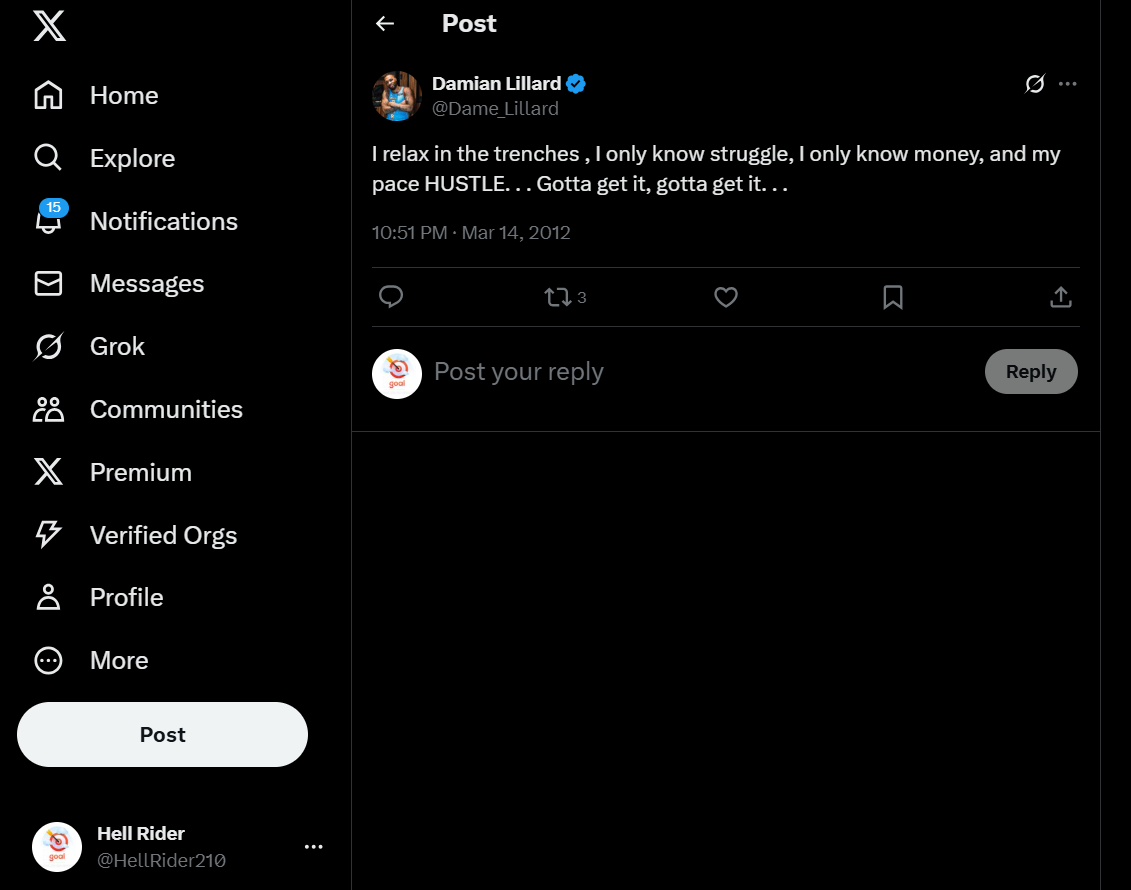Expand the More sidebar menu
Image resolution: width=1131 pixels, height=890 pixels.
48,660
